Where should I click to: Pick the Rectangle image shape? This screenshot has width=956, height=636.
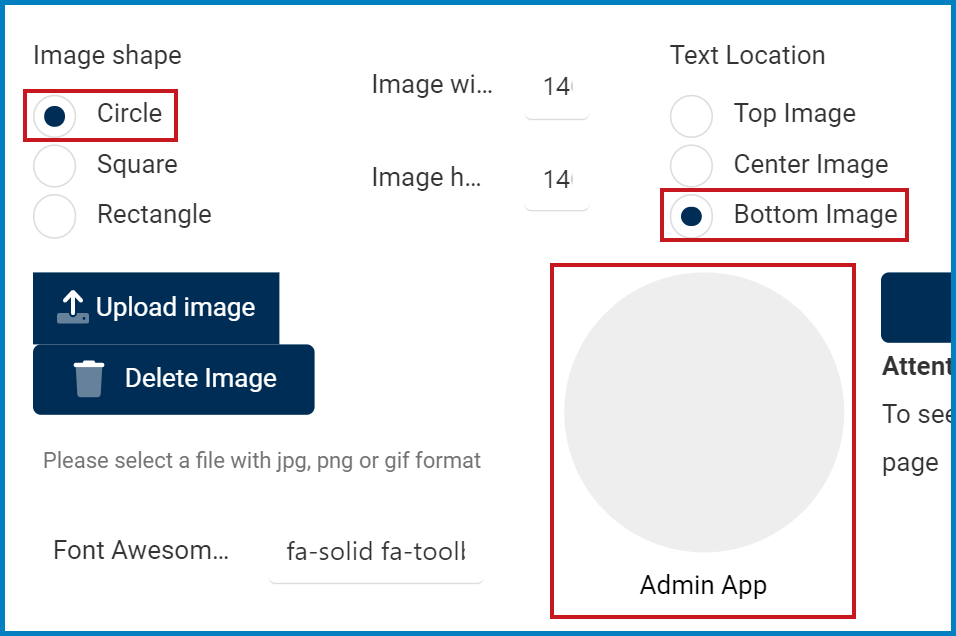(55, 215)
